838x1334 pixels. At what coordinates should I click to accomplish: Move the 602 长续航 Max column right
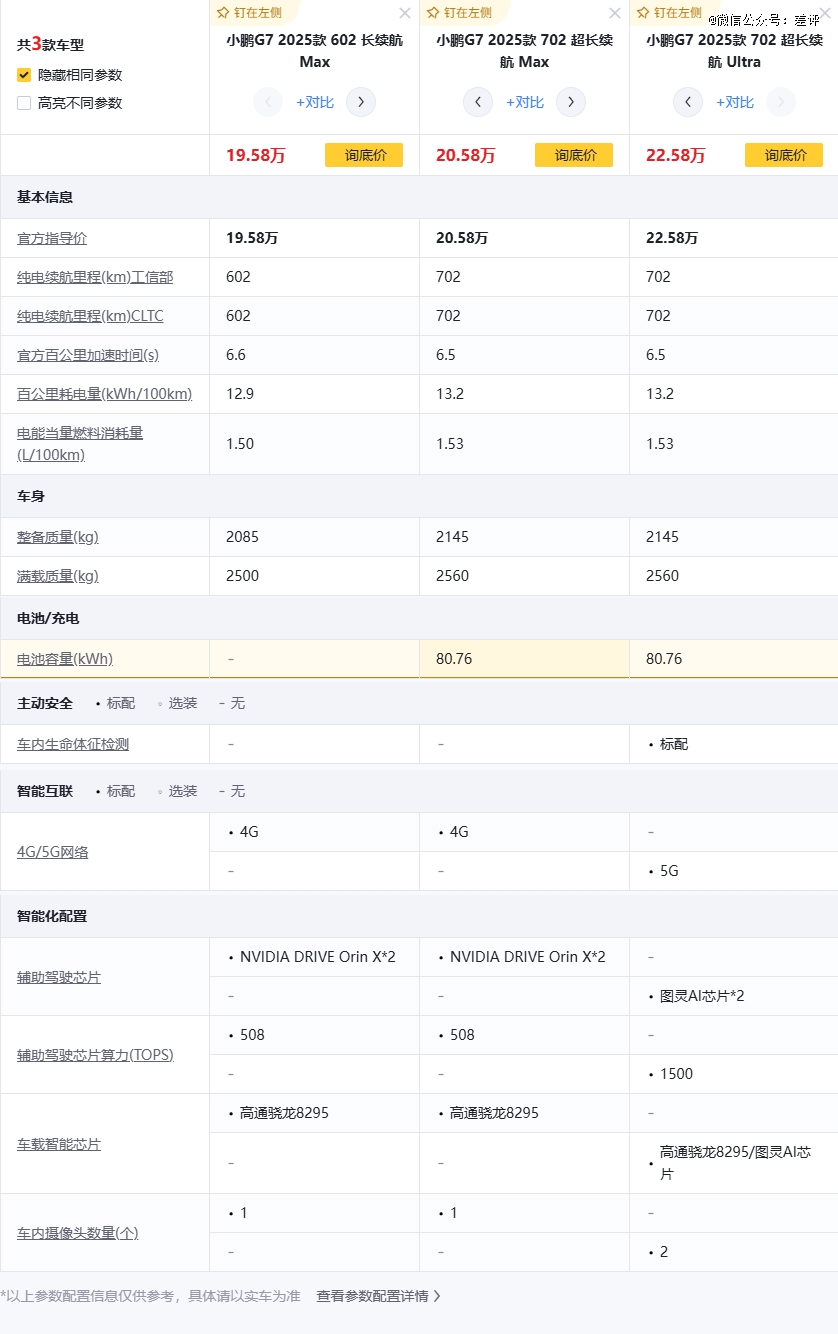[x=361, y=102]
